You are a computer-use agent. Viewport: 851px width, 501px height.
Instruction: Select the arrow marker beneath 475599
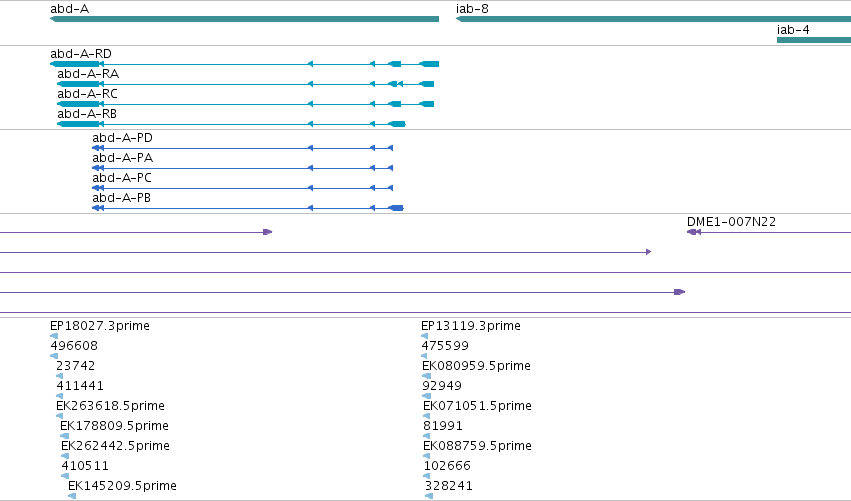coord(424,356)
